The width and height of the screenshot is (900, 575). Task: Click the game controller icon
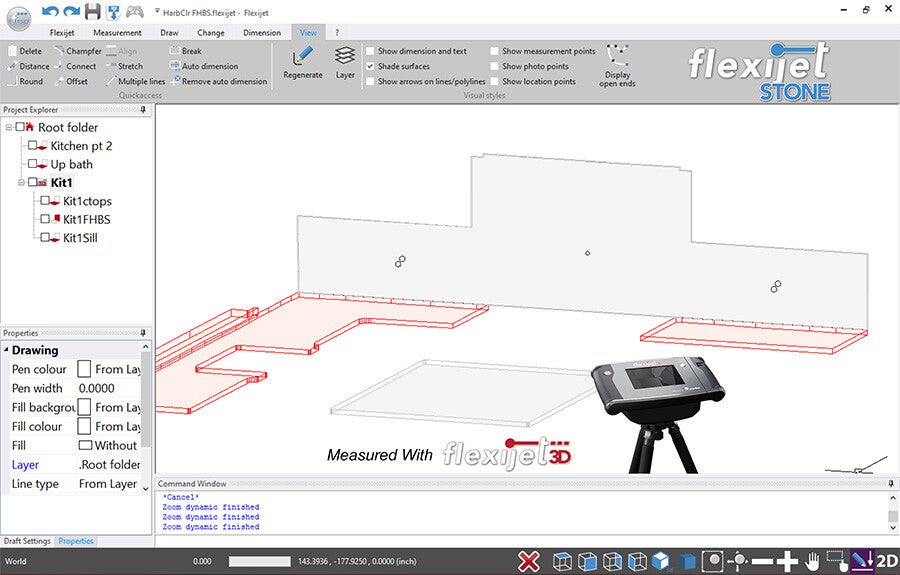(x=135, y=11)
